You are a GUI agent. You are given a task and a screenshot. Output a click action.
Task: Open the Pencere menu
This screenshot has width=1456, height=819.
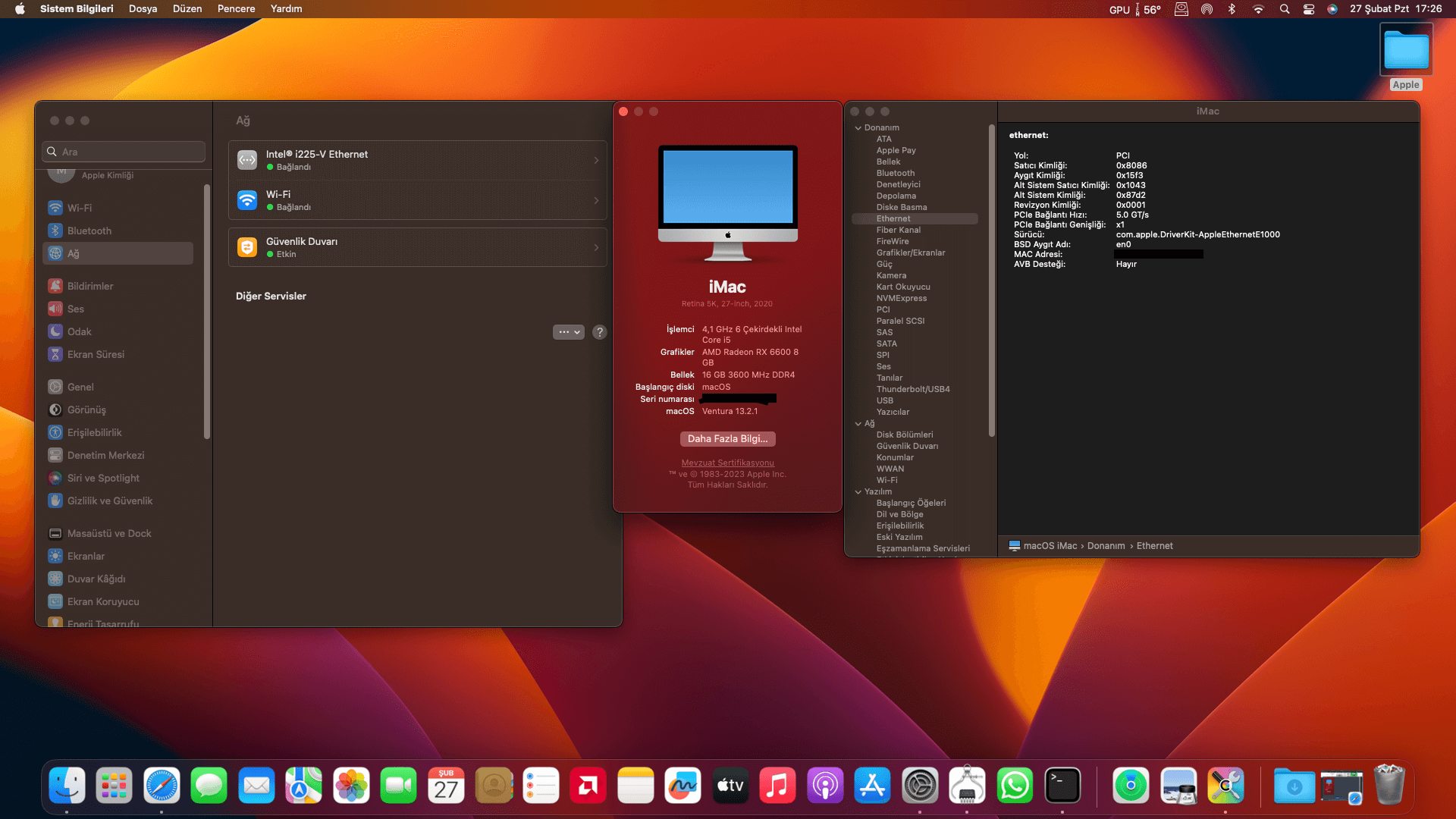(236, 9)
